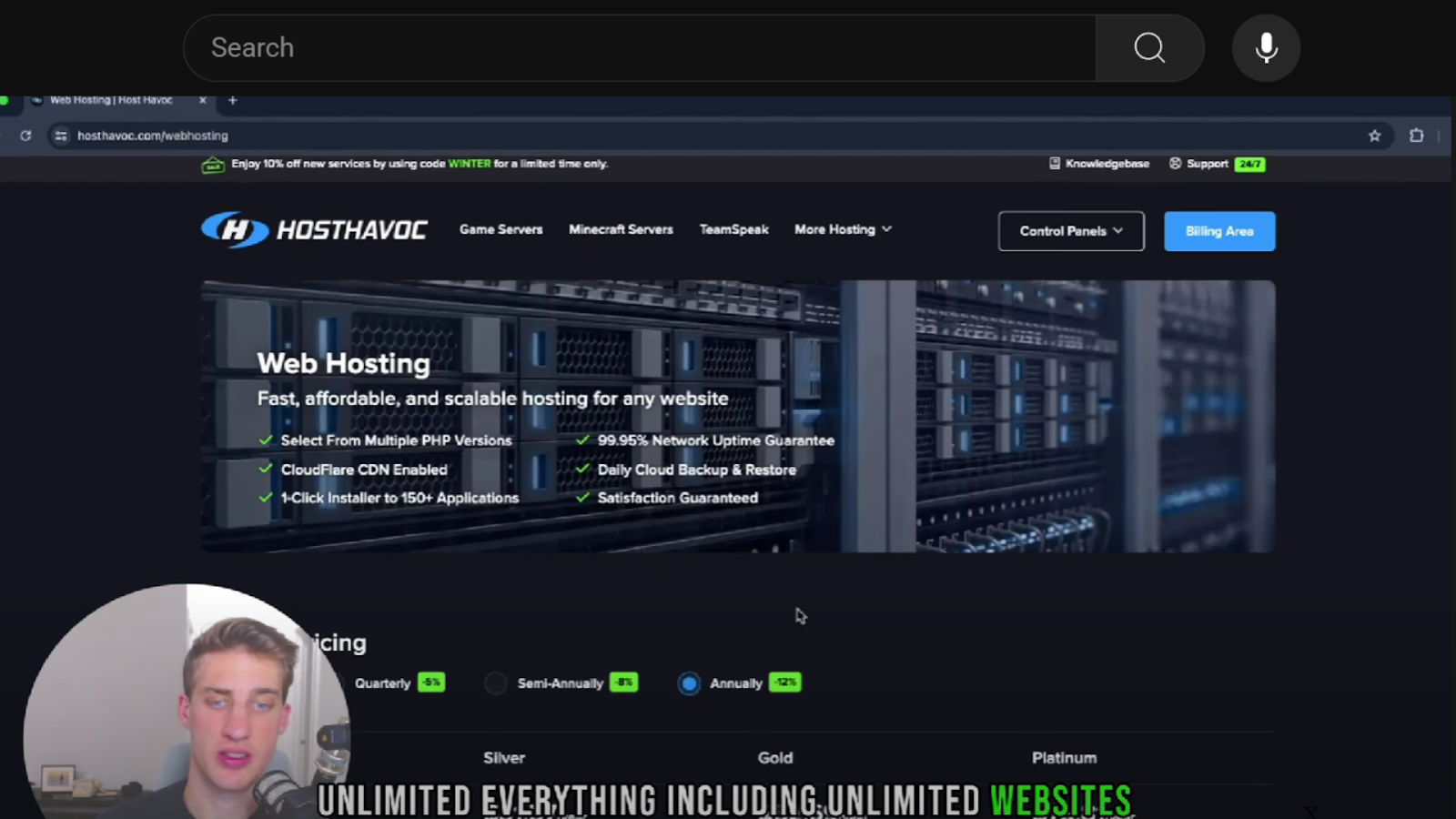
Task: Open the Knowledgebase link
Action: (1107, 164)
